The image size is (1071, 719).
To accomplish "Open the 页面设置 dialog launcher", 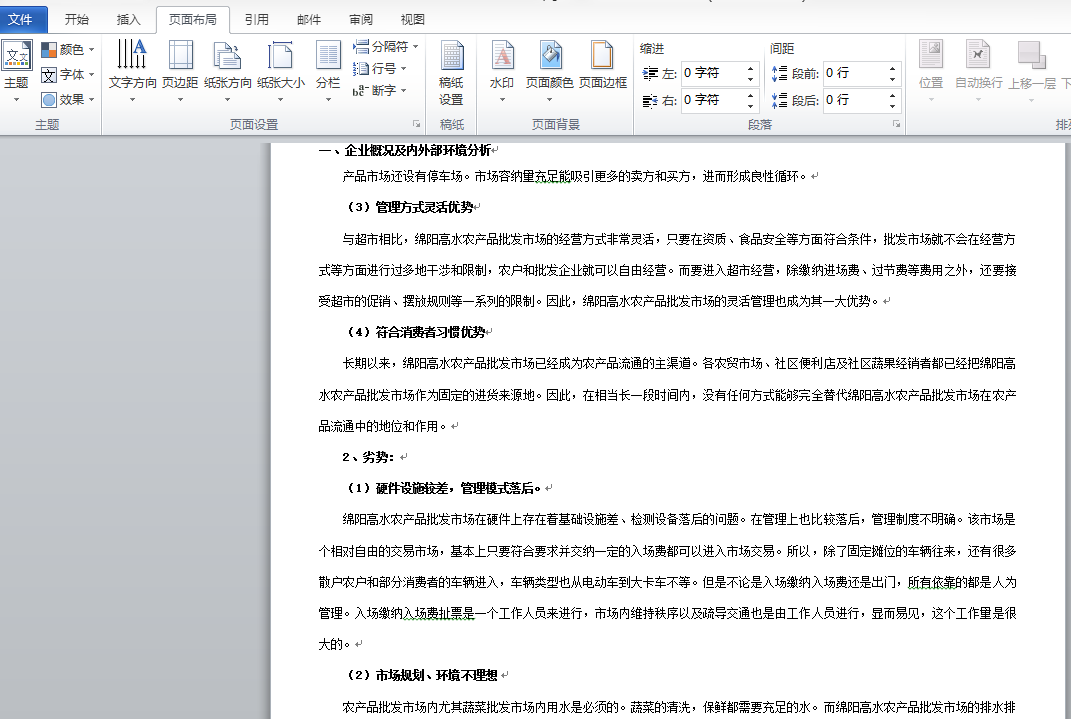I will 416,124.
